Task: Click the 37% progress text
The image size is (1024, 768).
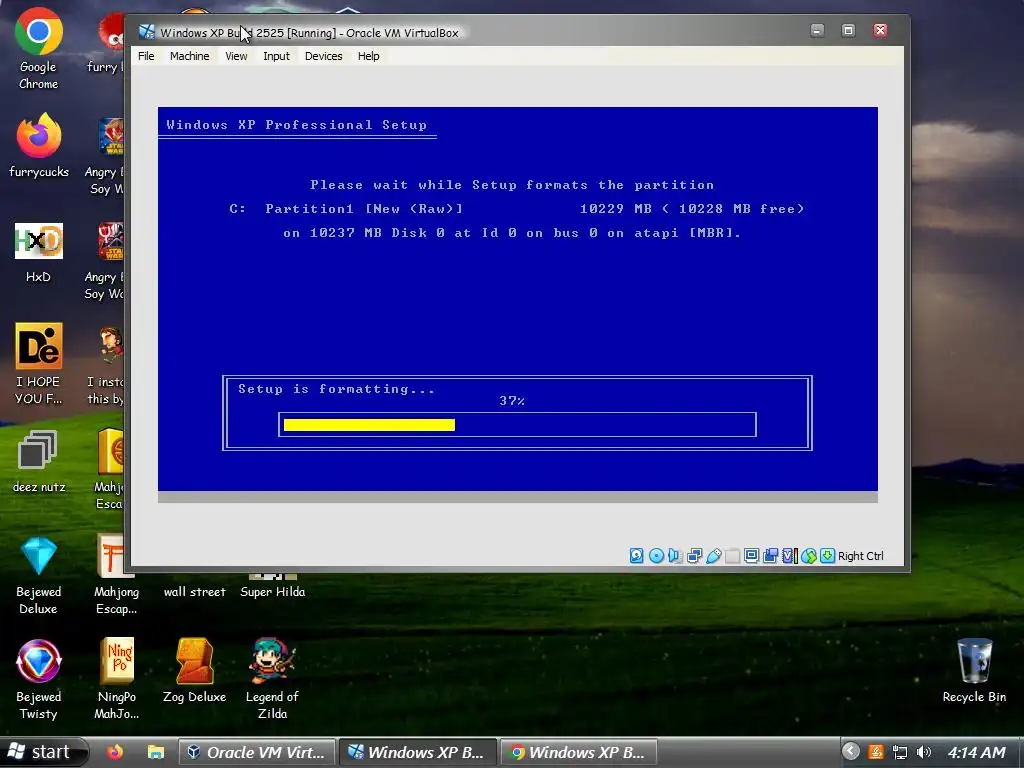Action: (x=512, y=401)
